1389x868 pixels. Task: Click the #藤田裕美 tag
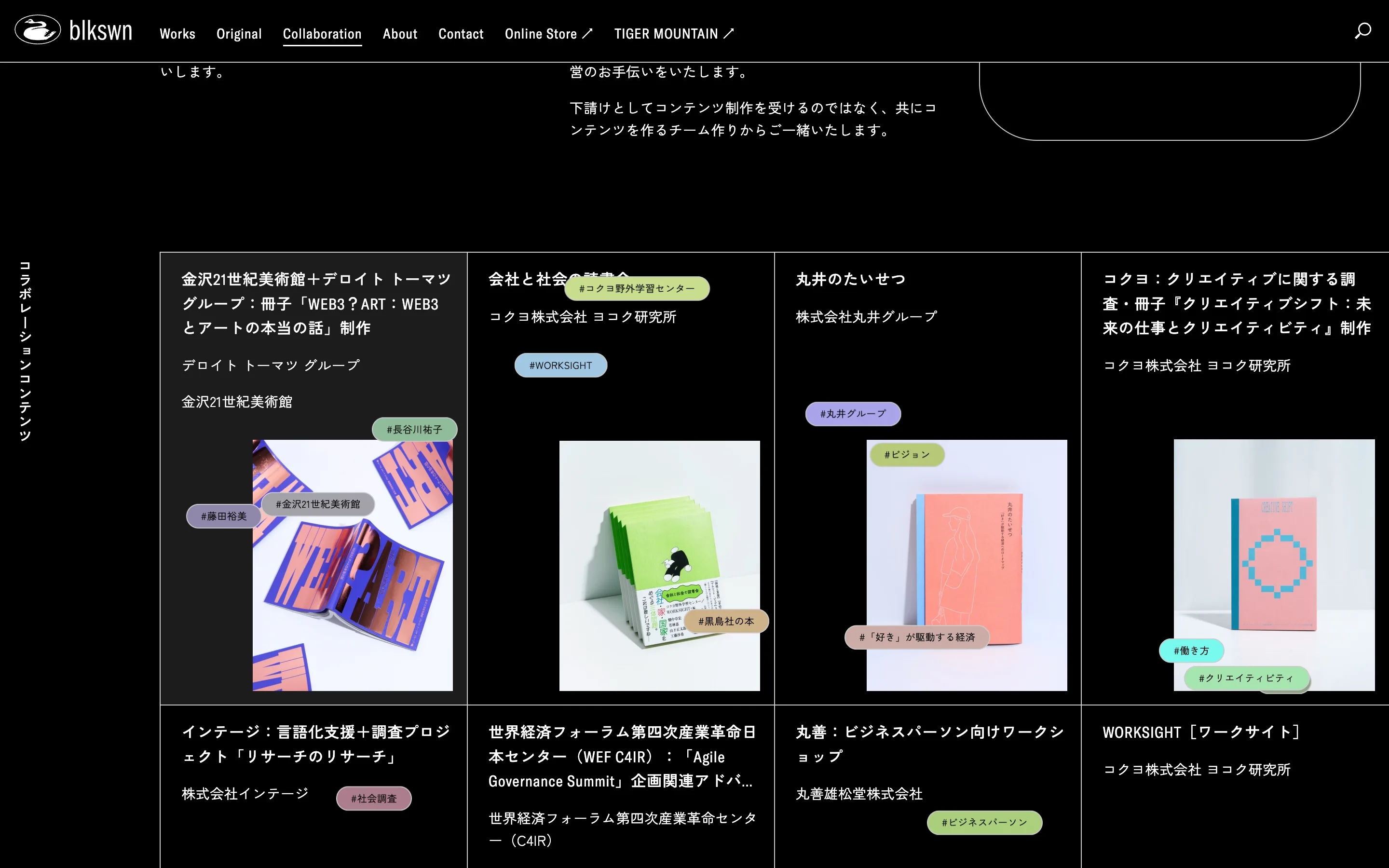pyautogui.click(x=224, y=516)
